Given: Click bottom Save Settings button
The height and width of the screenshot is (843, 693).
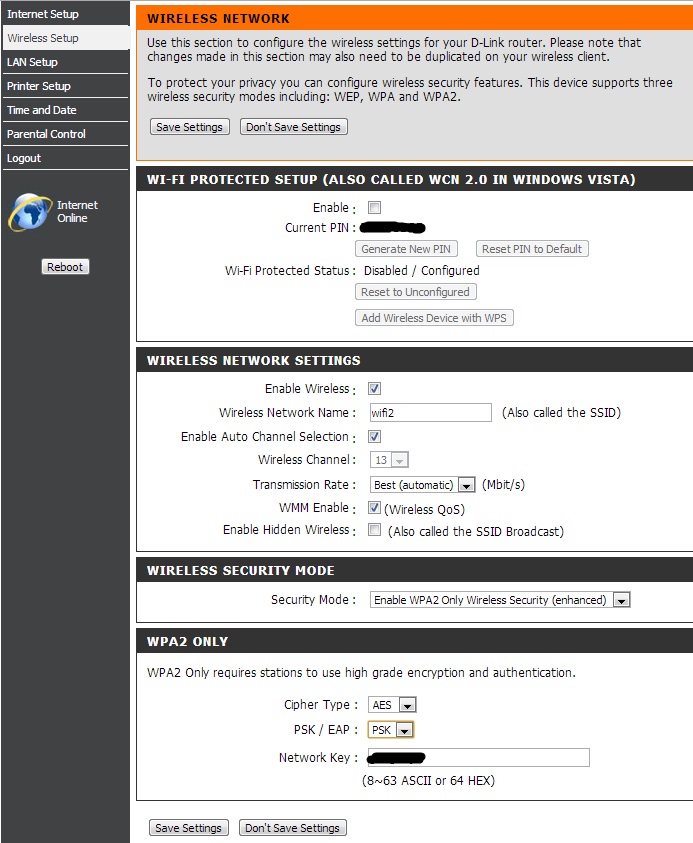Looking at the screenshot, I should (x=188, y=828).
